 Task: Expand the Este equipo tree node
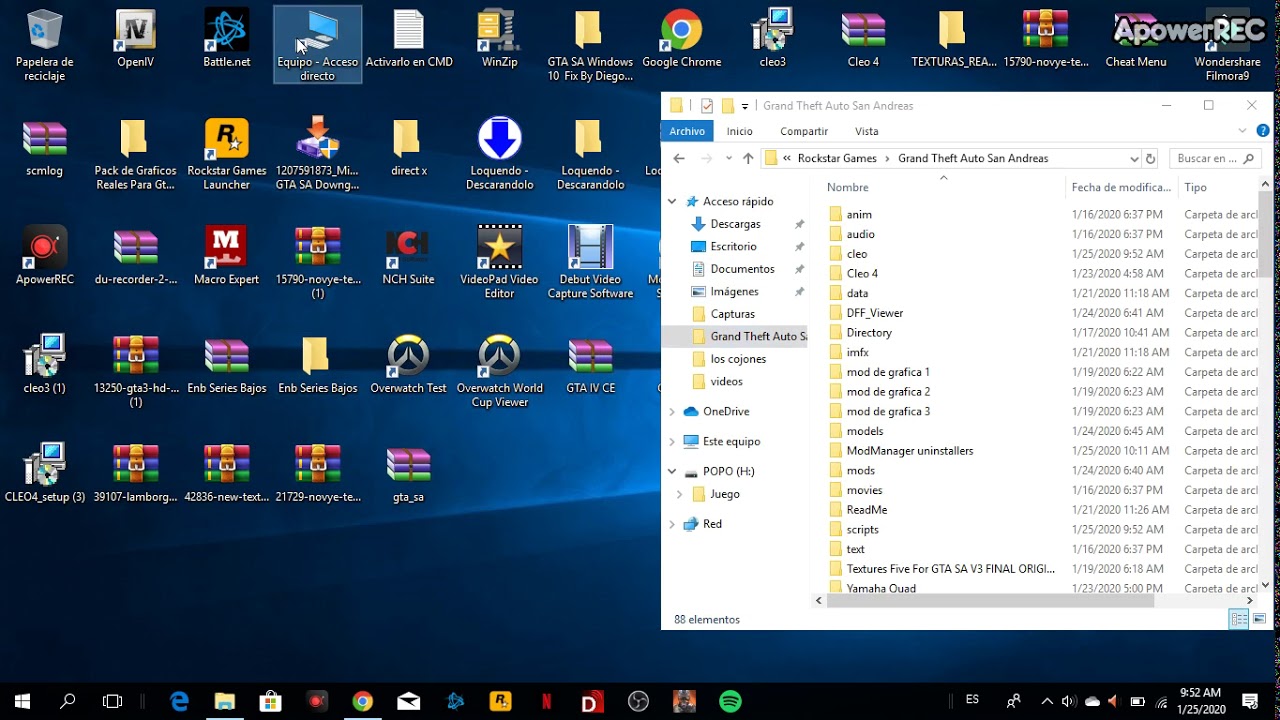(x=672, y=441)
